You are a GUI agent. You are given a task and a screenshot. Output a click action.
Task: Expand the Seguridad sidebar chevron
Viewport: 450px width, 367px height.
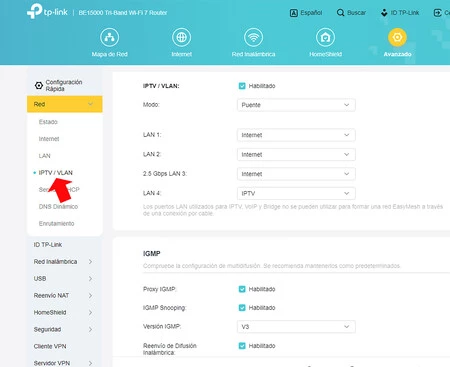pos(90,329)
